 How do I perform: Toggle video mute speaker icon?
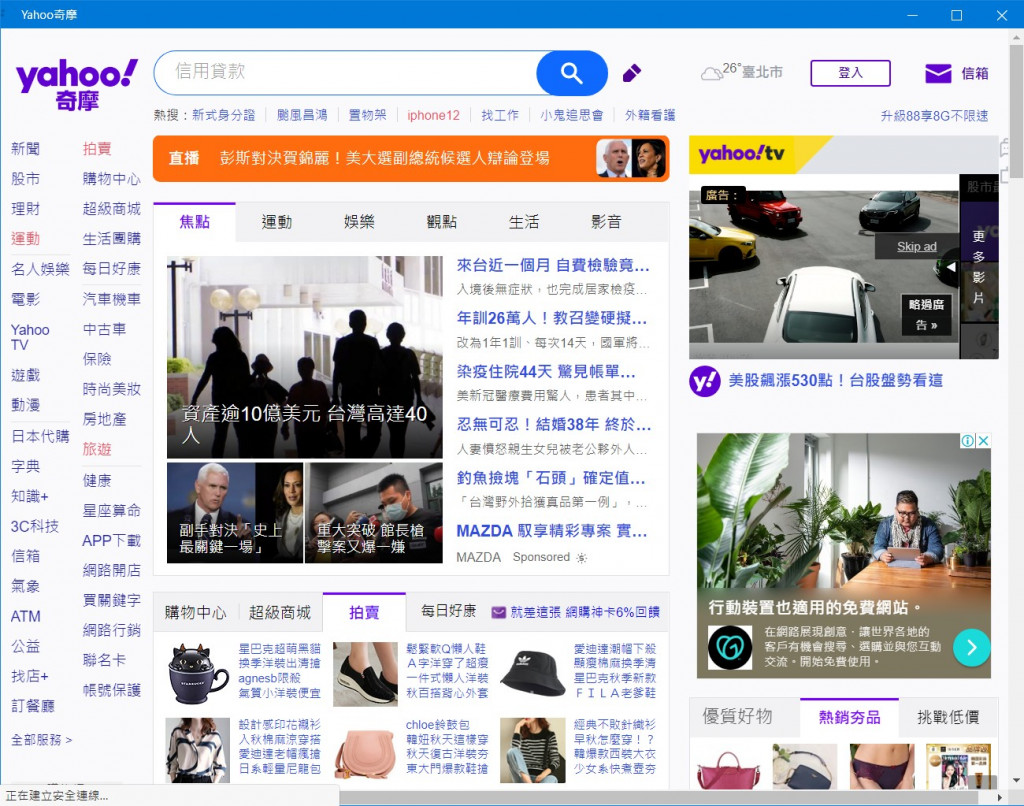pyautogui.click(x=951, y=267)
